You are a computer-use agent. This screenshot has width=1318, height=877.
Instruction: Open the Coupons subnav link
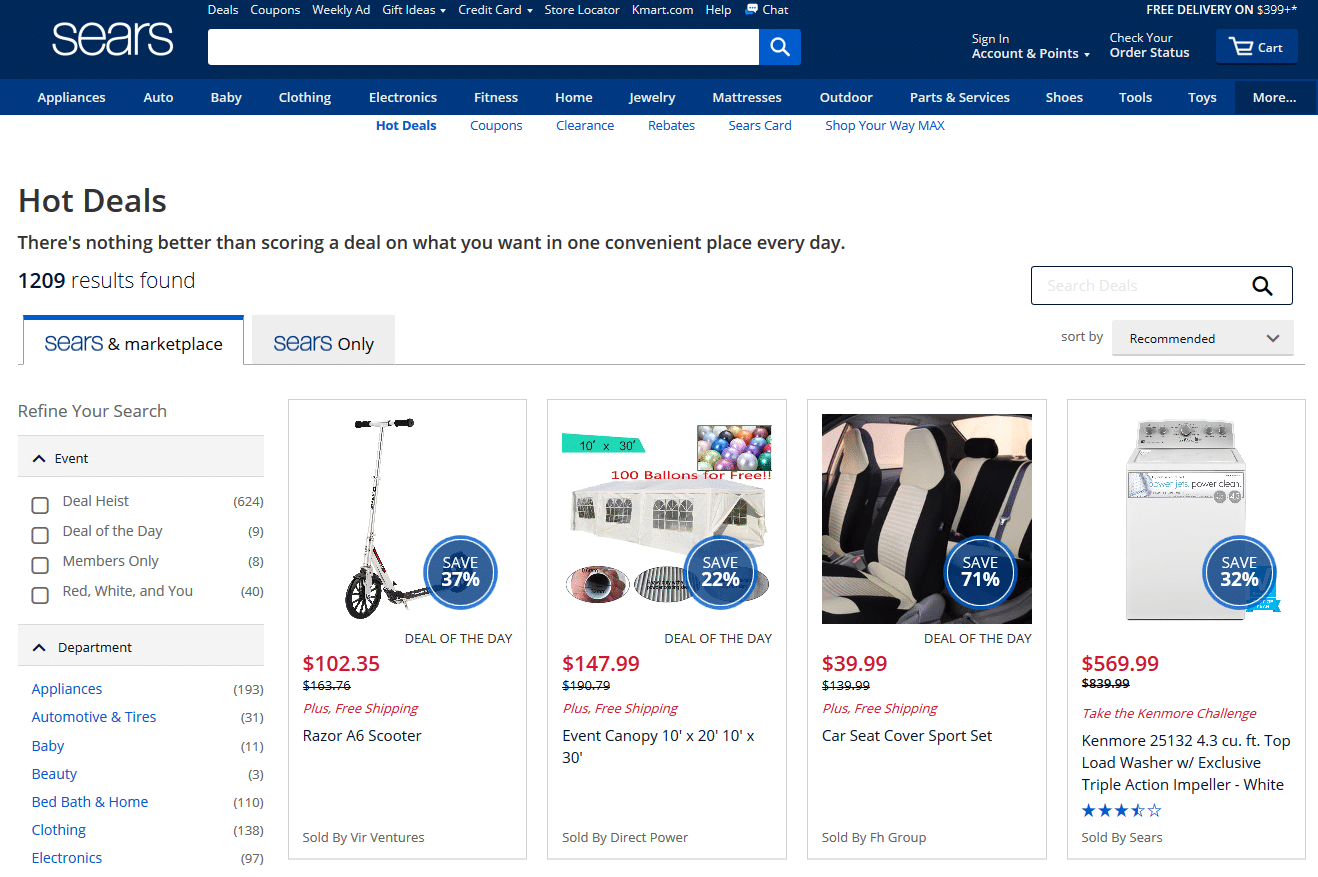[496, 126]
